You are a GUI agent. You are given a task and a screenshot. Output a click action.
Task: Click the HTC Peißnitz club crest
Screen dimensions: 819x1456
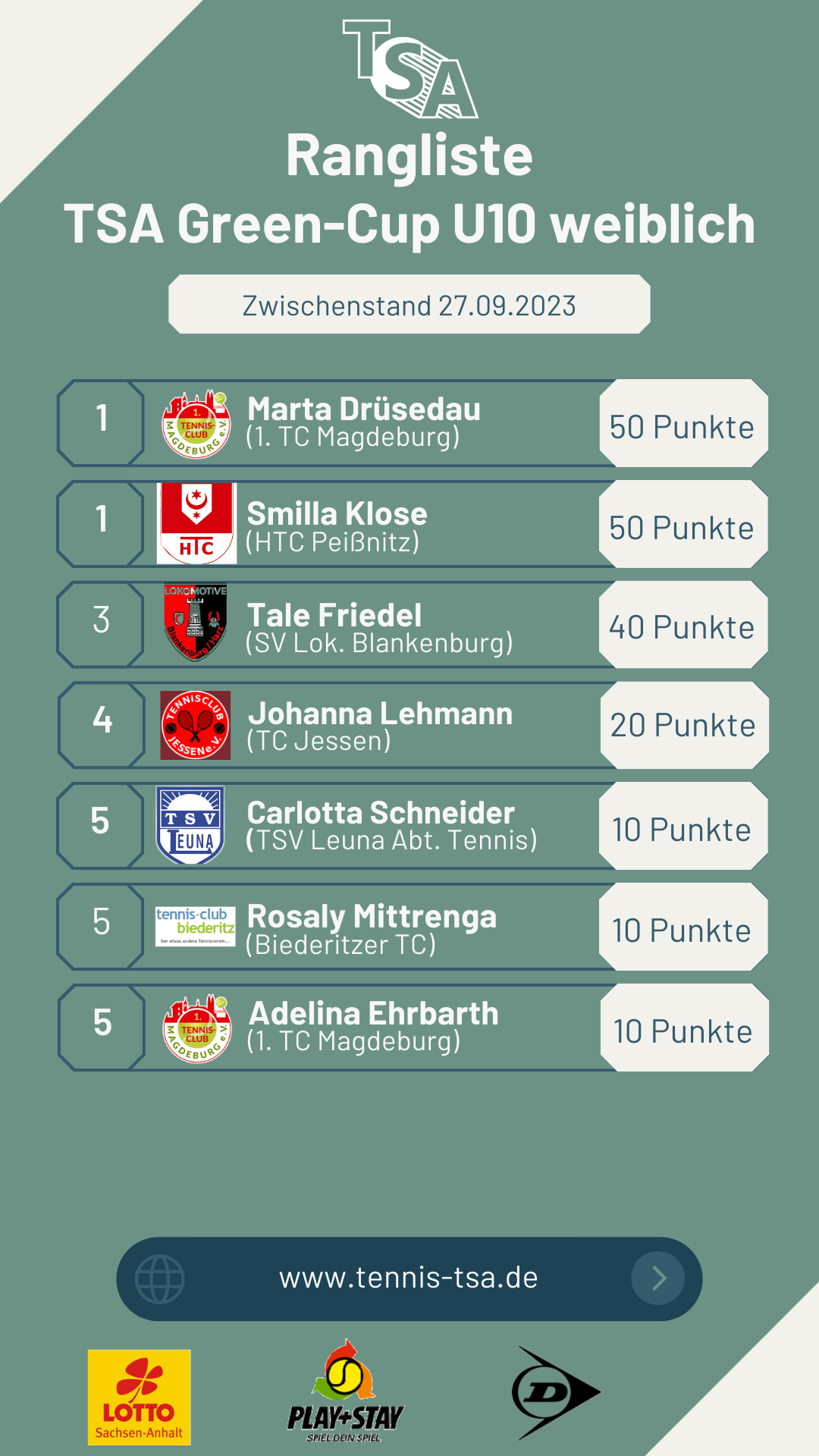[x=196, y=523]
